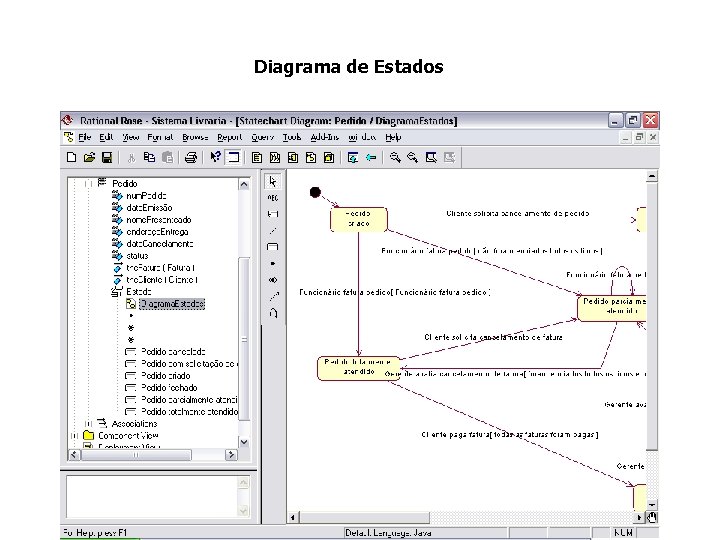Select the numPedido attribute in browser
The height and width of the screenshot is (540, 720).
coord(146,196)
